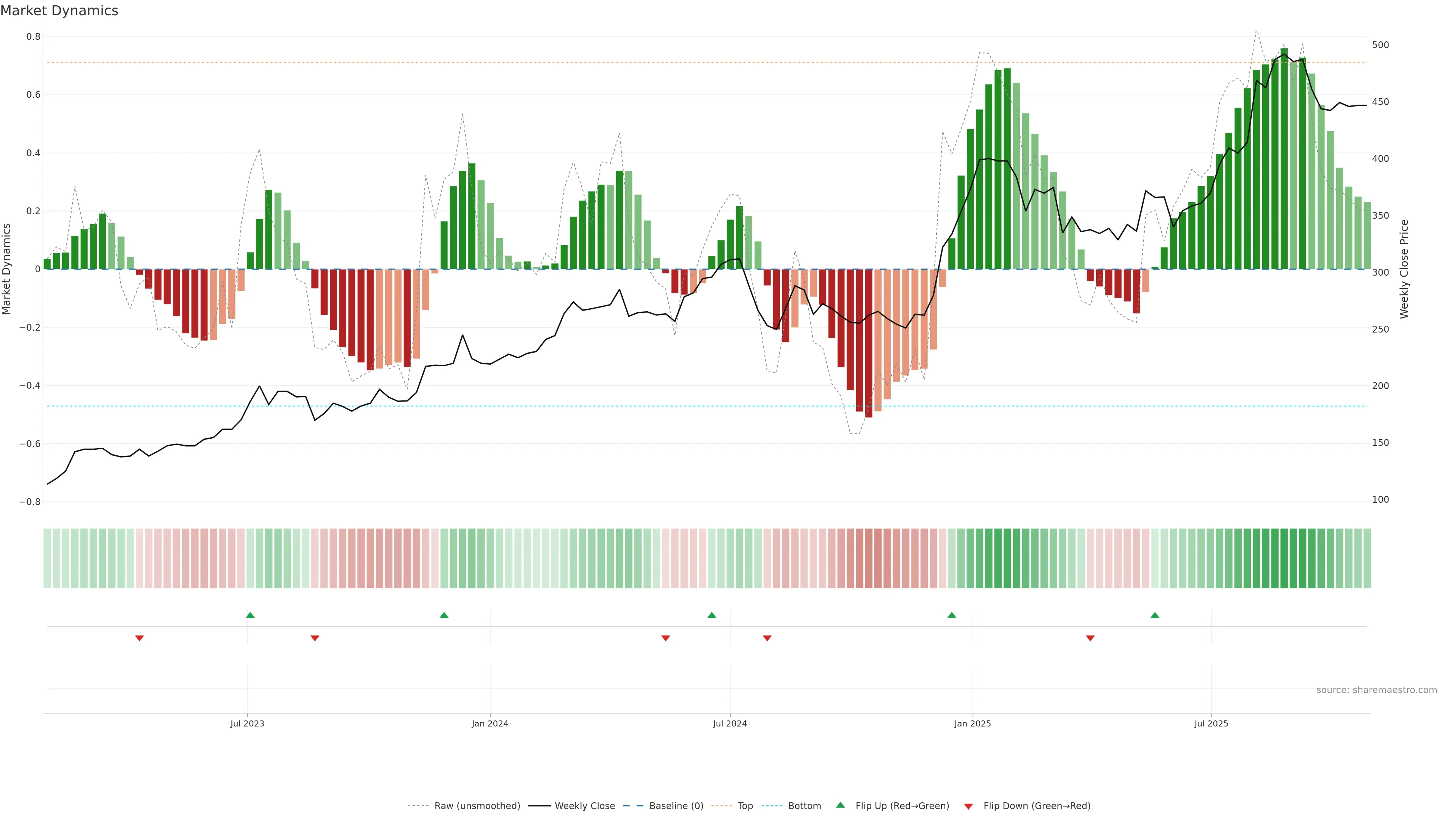Click green flip-up marker at Jul 2023
The height and width of the screenshot is (819, 1456).
point(250,615)
